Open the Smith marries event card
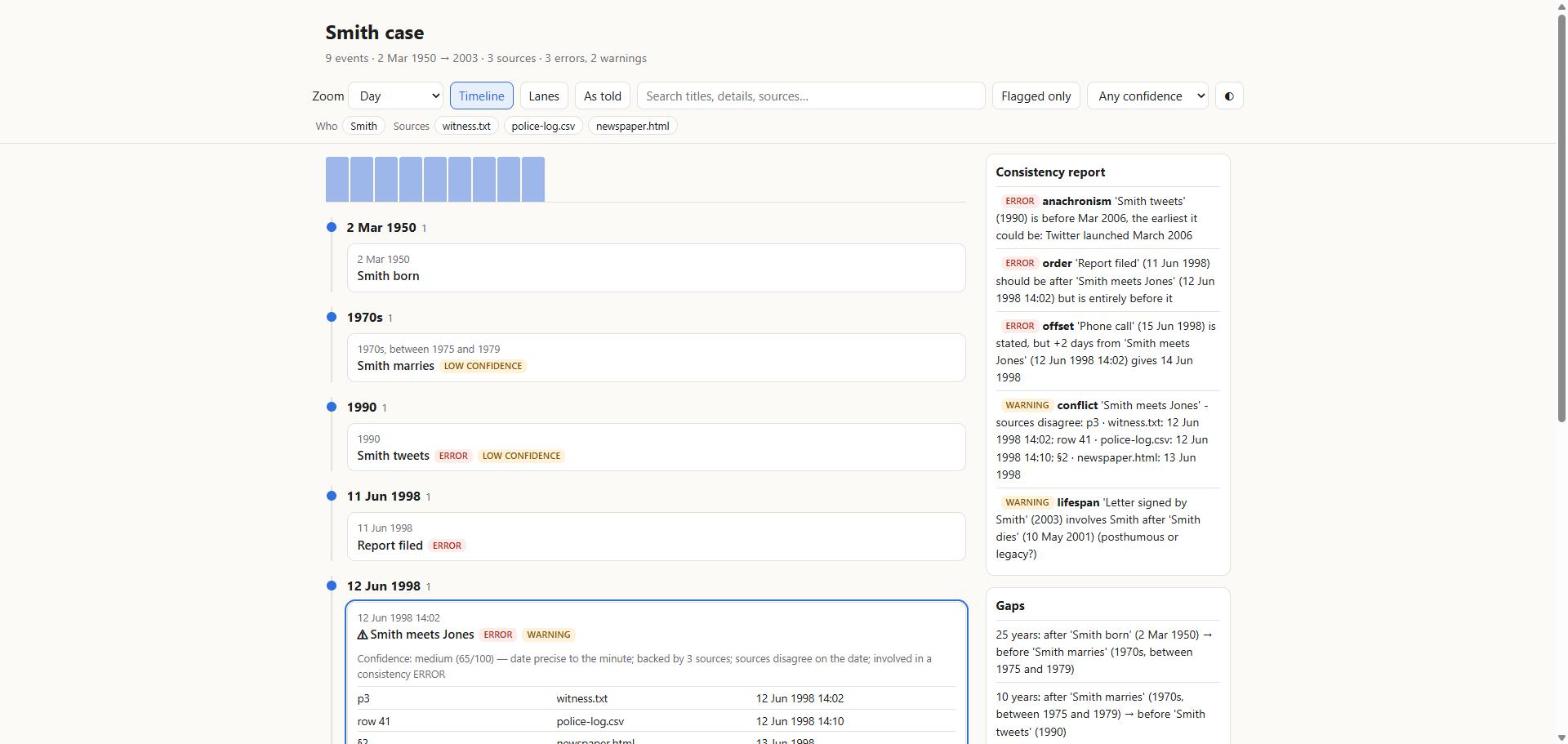1568x744 pixels. (x=656, y=357)
